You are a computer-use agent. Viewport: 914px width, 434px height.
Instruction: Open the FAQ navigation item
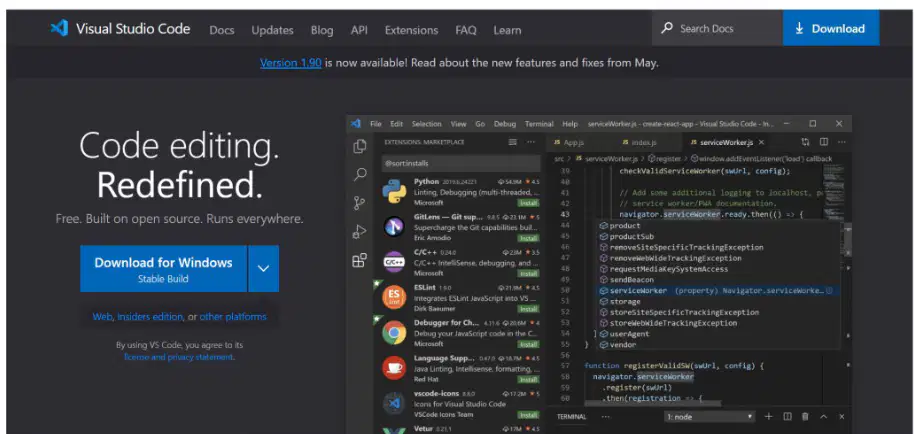pos(466,30)
